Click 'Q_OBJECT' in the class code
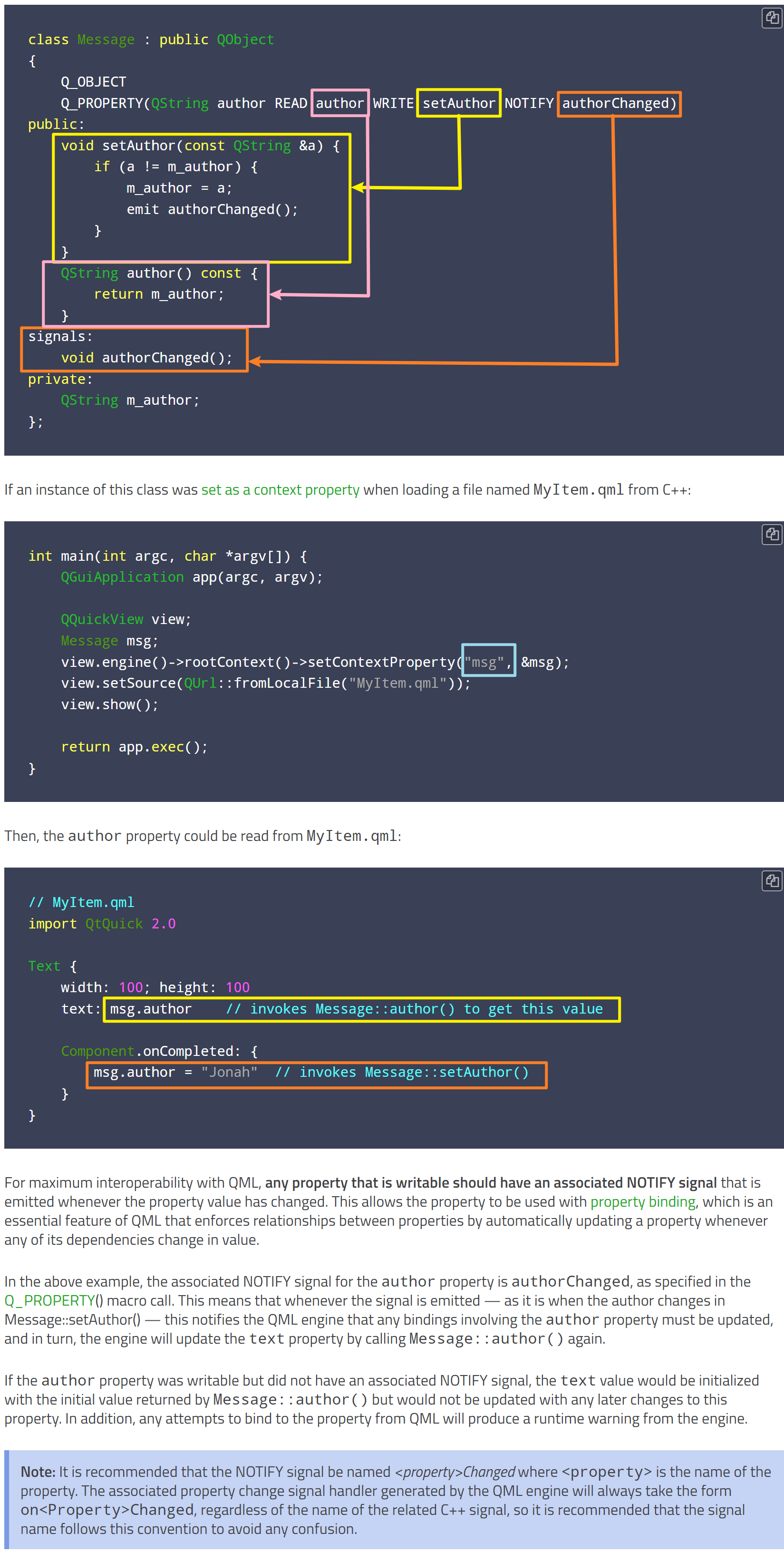Viewport: 784px width, 1552px height. pos(93,82)
